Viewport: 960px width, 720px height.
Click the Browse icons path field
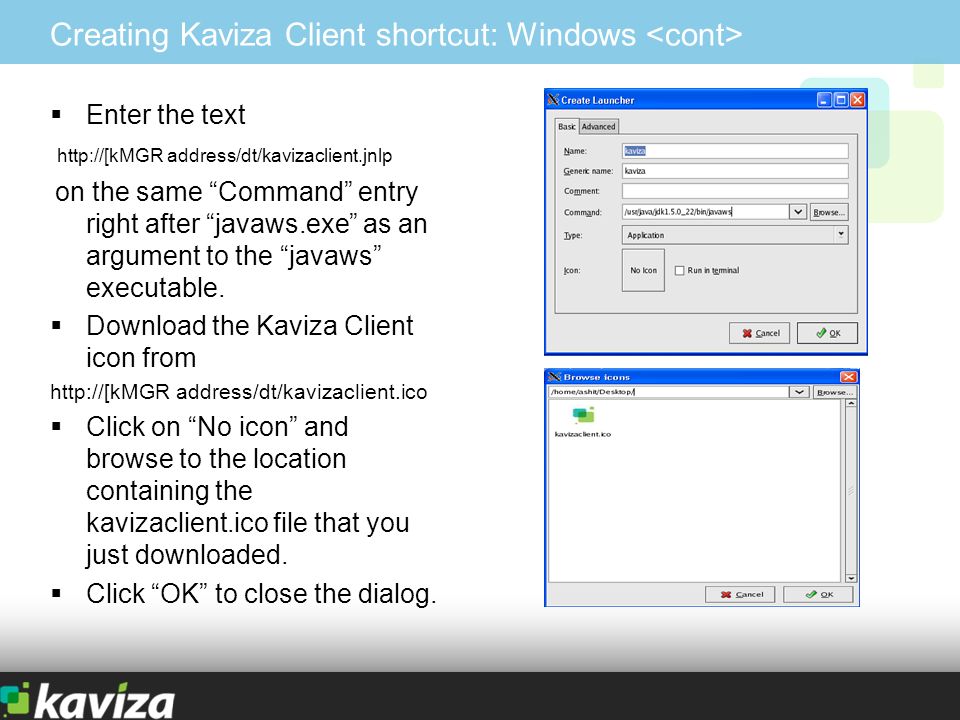point(669,392)
